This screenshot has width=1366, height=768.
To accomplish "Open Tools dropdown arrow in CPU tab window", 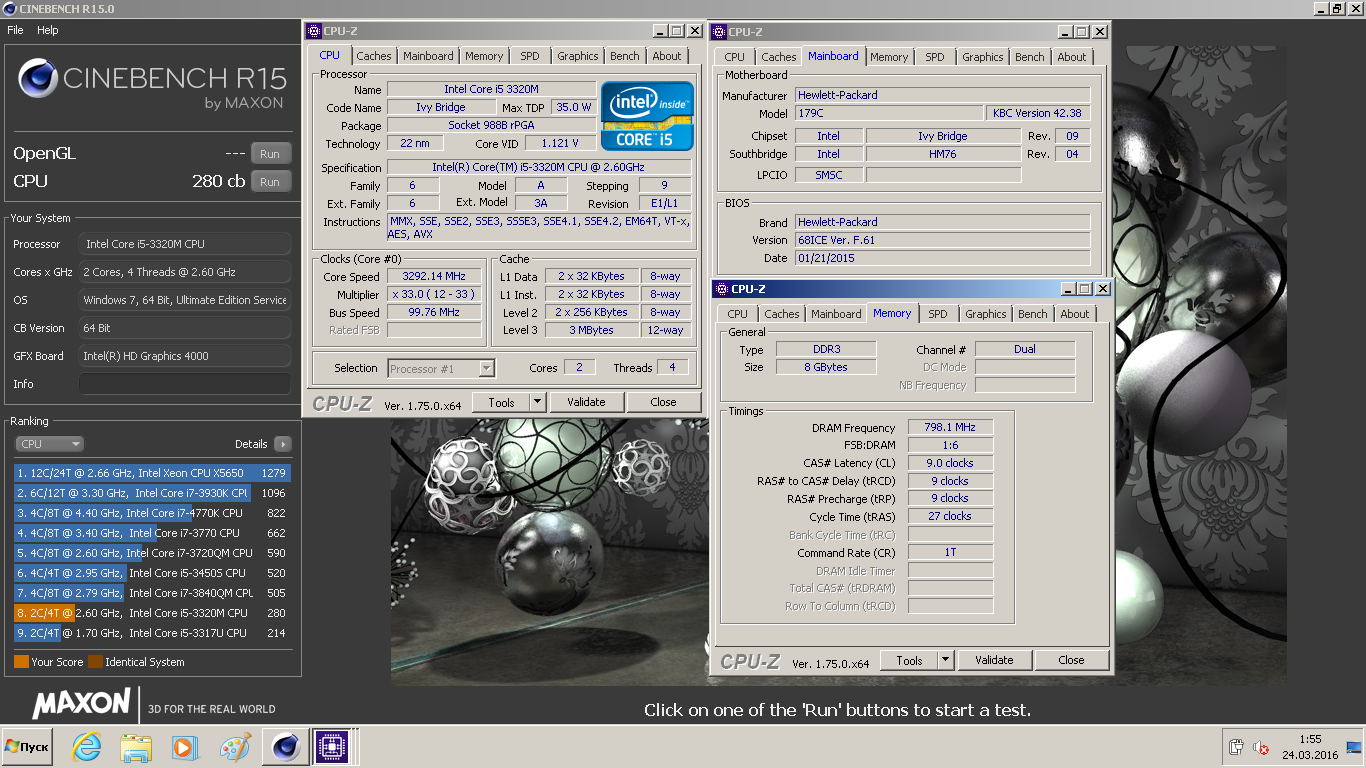I will (x=537, y=402).
